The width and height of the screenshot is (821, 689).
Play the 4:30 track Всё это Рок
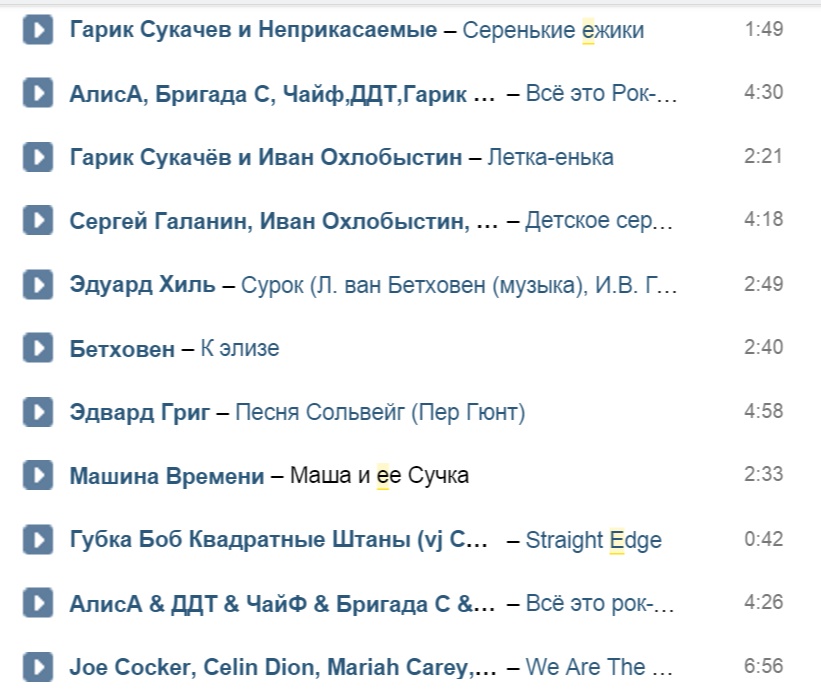38,93
